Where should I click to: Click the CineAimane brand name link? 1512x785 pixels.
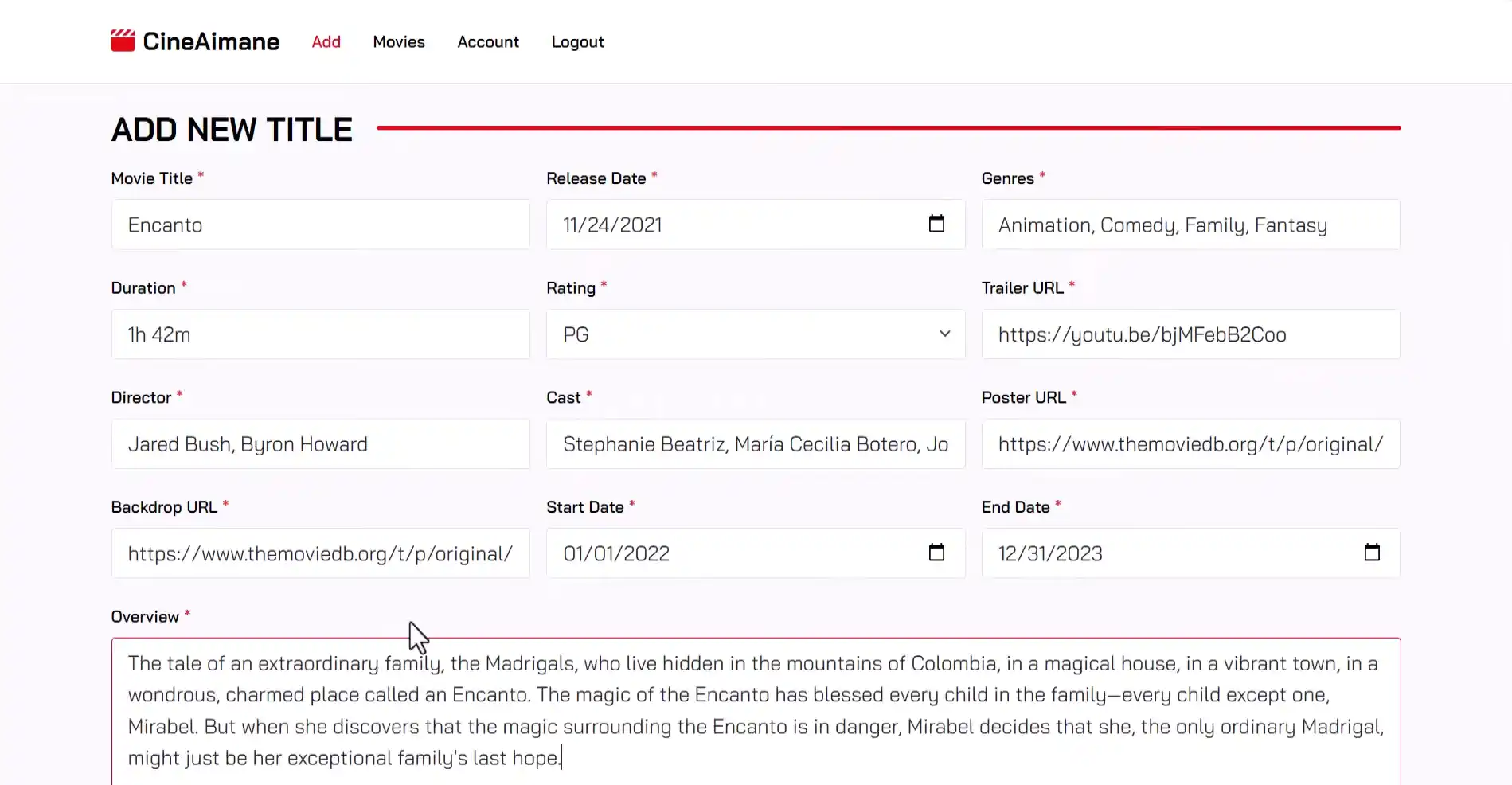point(211,41)
